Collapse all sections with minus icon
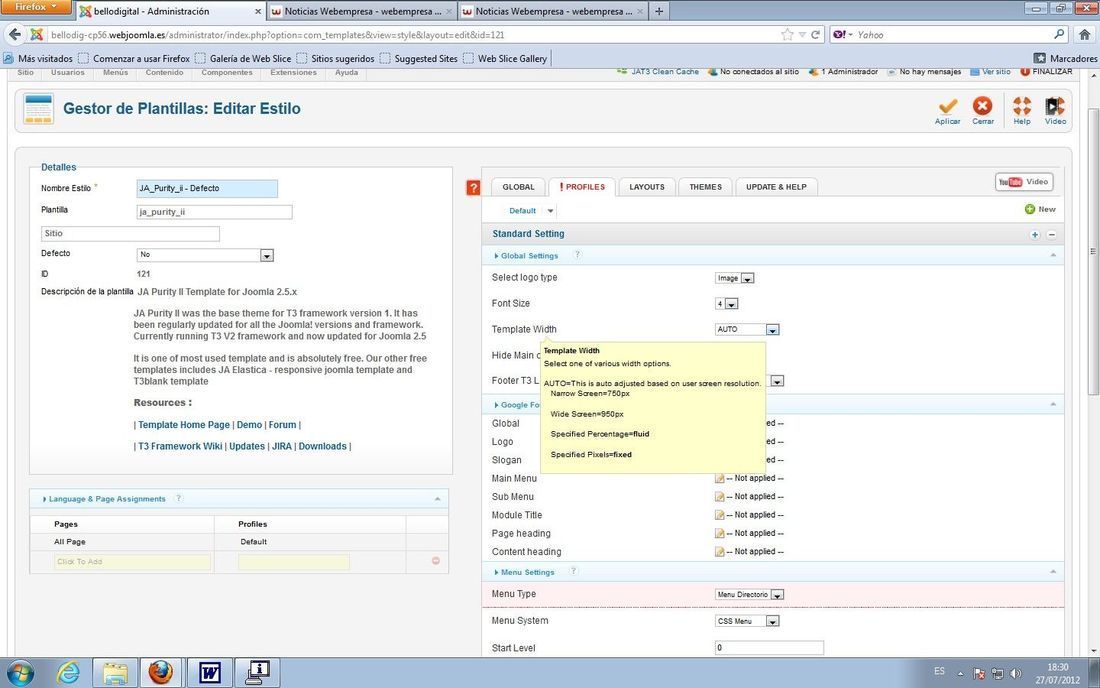The height and width of the screenshot is (688, 1100). [x=1052, y=235]
